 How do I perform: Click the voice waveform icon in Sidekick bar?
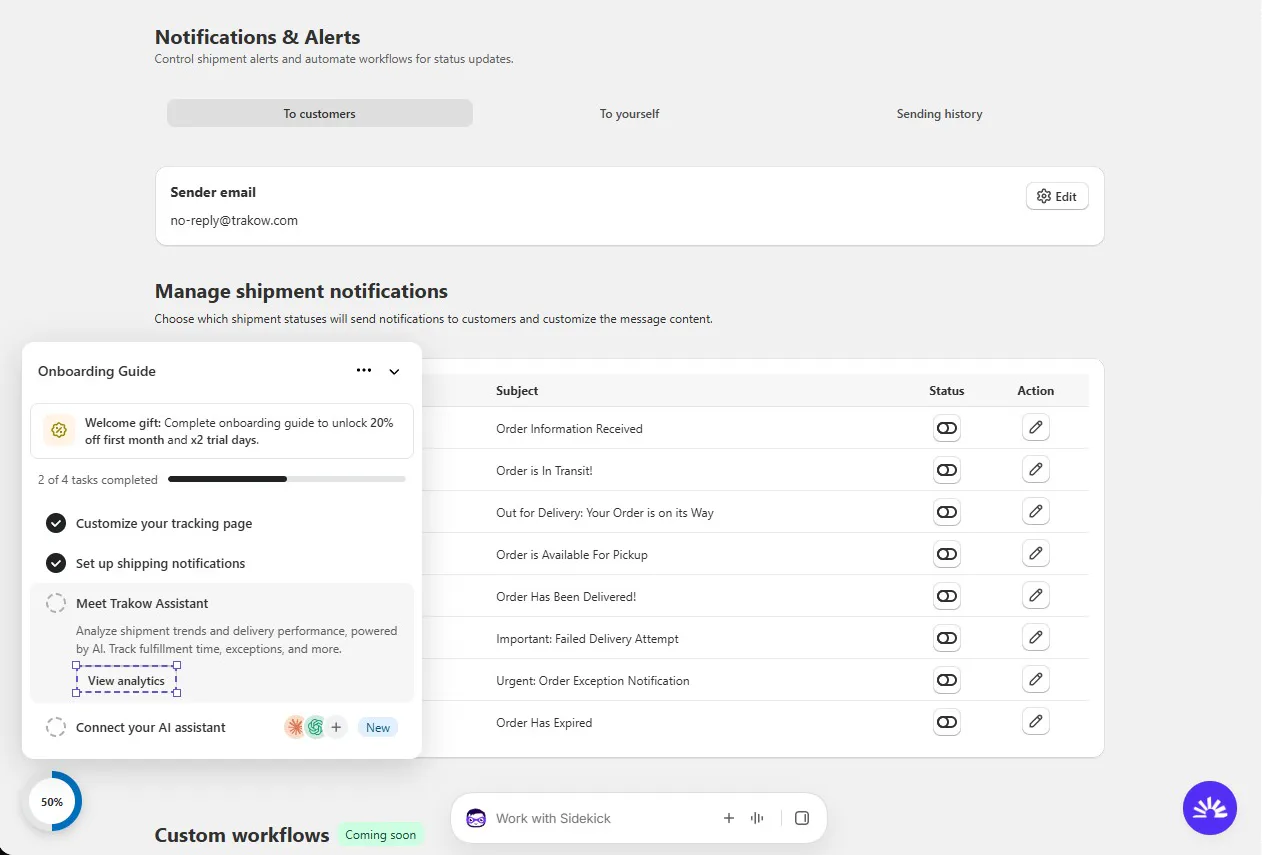point(757,818)
